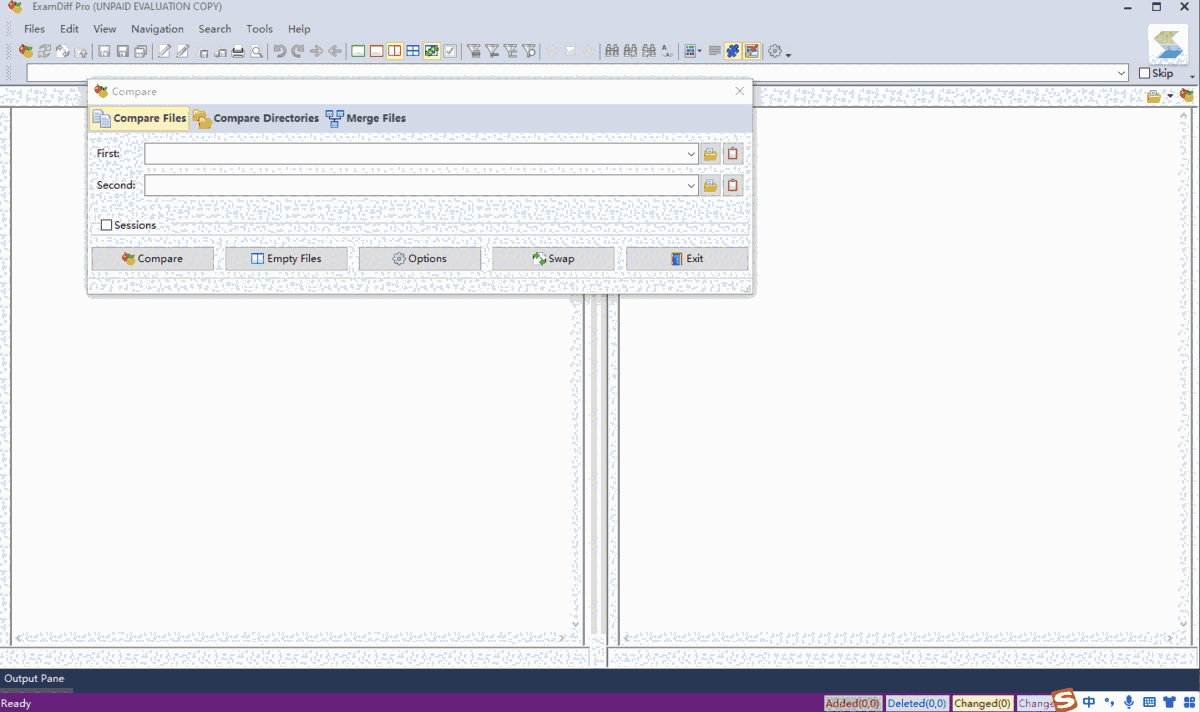Open the Help menu
The image size is (1200, 712).
[299, 29]
